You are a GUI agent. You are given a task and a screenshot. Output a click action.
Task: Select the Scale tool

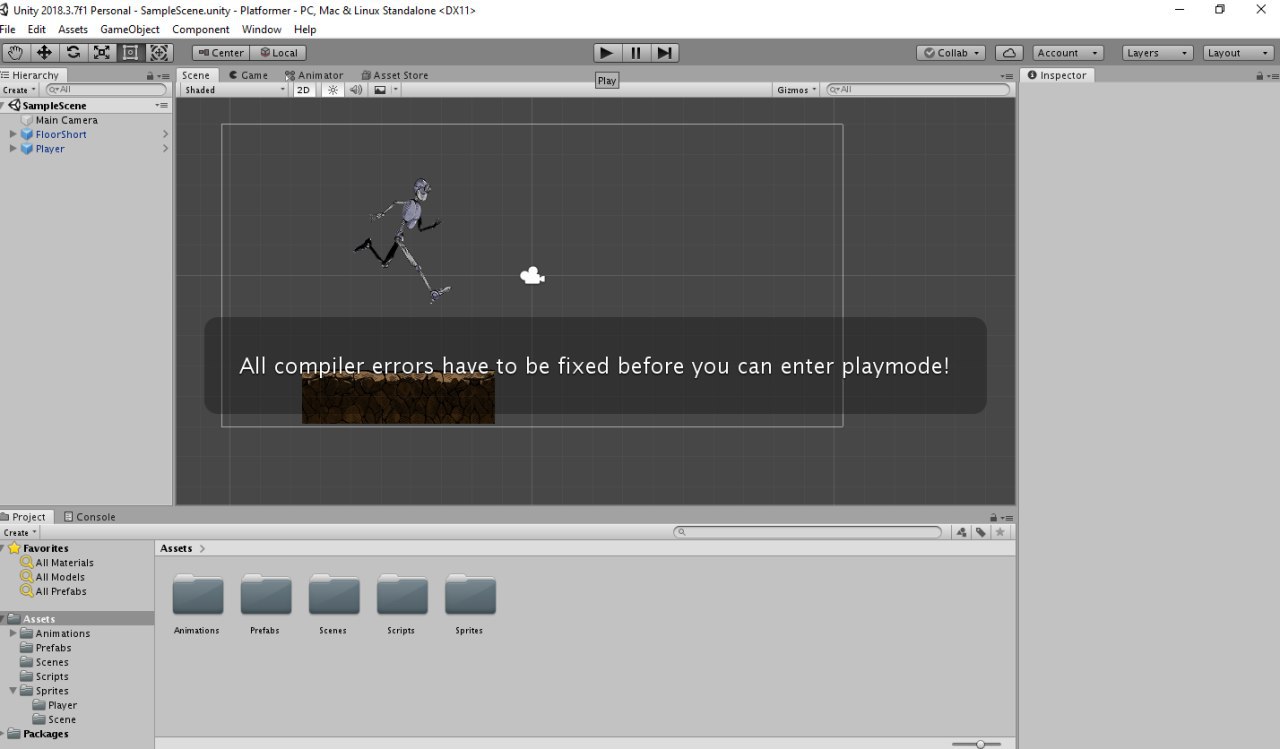click(102, 53)
